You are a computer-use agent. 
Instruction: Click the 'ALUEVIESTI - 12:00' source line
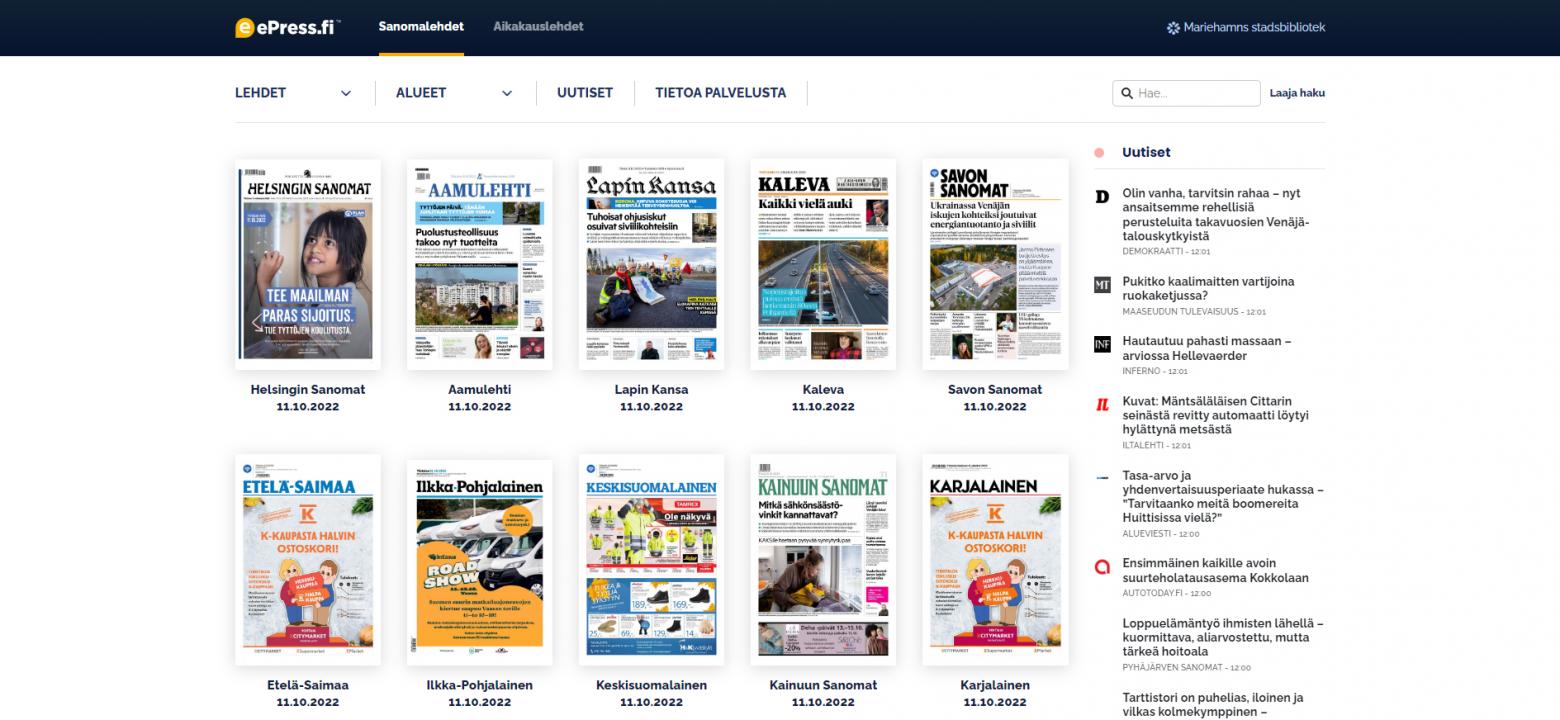(1160, 534)
